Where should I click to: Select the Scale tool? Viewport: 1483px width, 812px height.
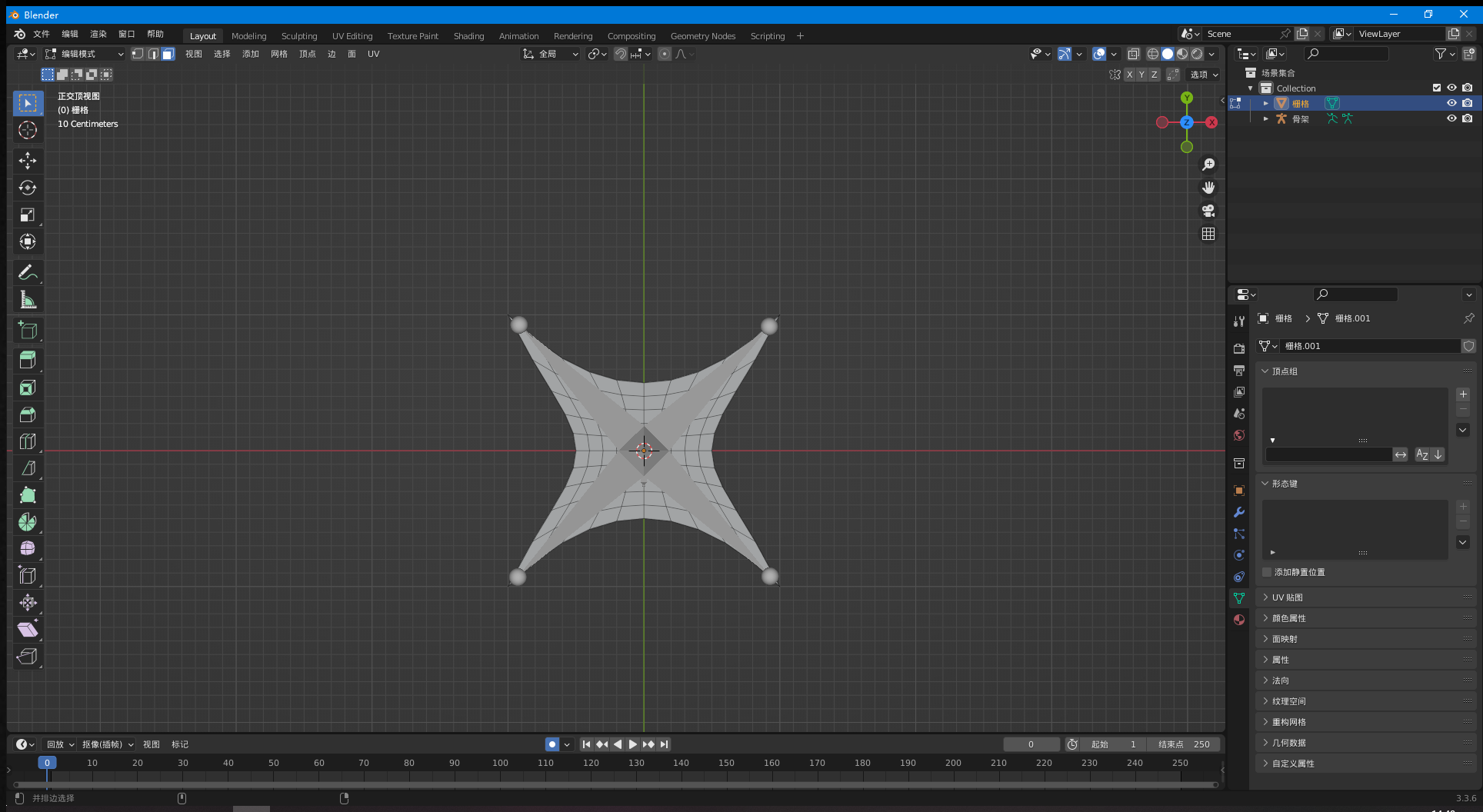[x=28, y=215]
